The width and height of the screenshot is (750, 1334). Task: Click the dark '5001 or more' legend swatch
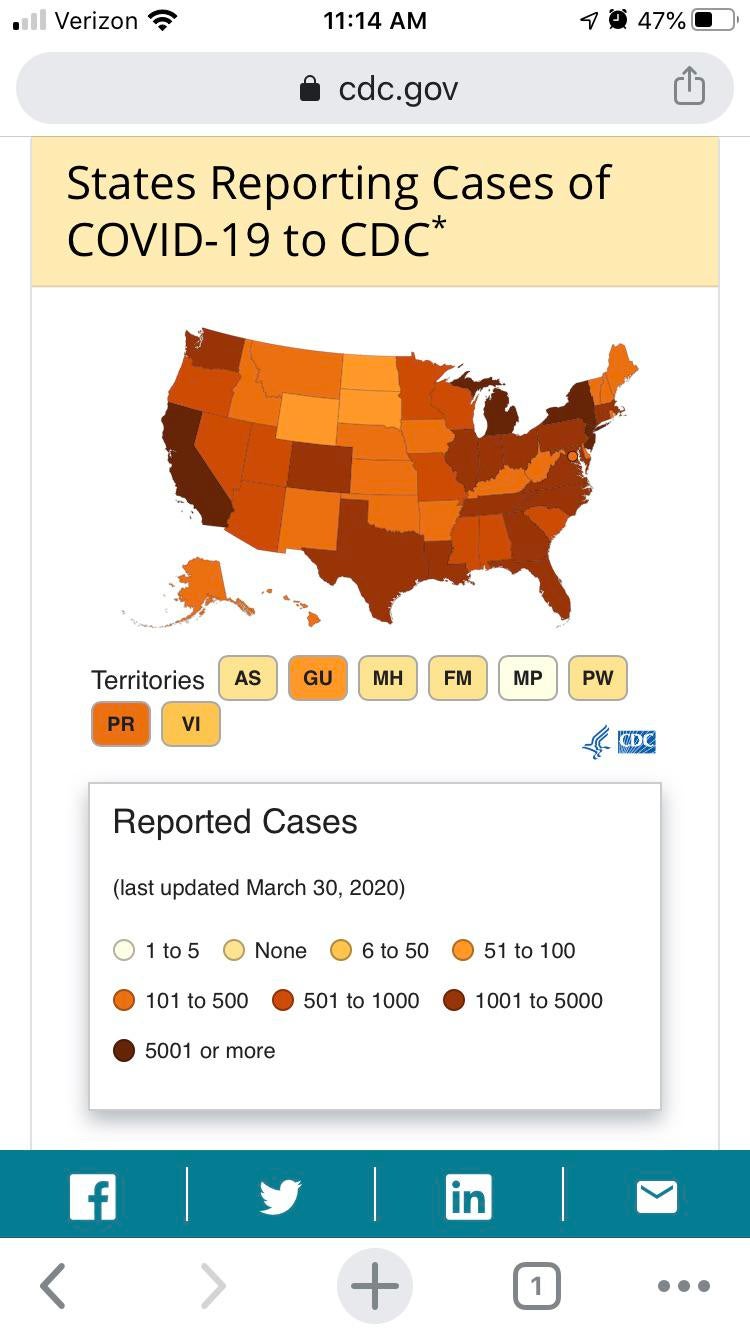pos(124,1051)
